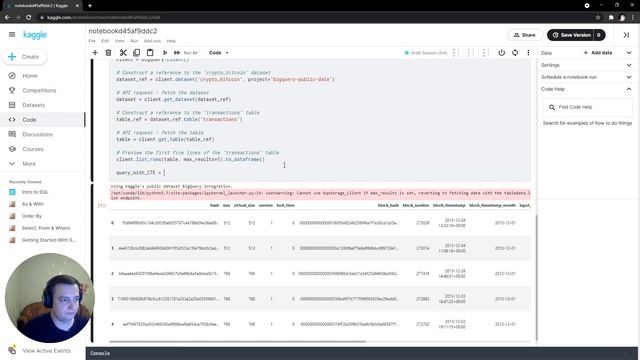Open recently viewed As & With

point(33,204)
